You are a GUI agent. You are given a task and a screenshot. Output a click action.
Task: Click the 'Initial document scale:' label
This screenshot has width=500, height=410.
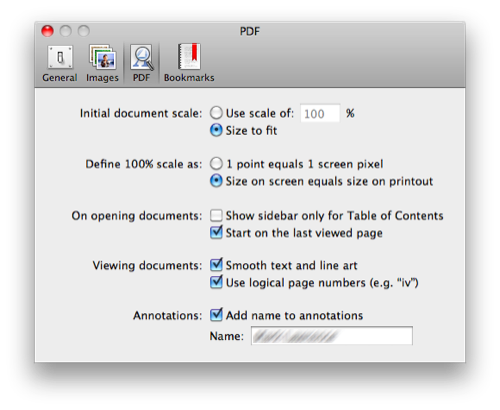tap(141, 113)
